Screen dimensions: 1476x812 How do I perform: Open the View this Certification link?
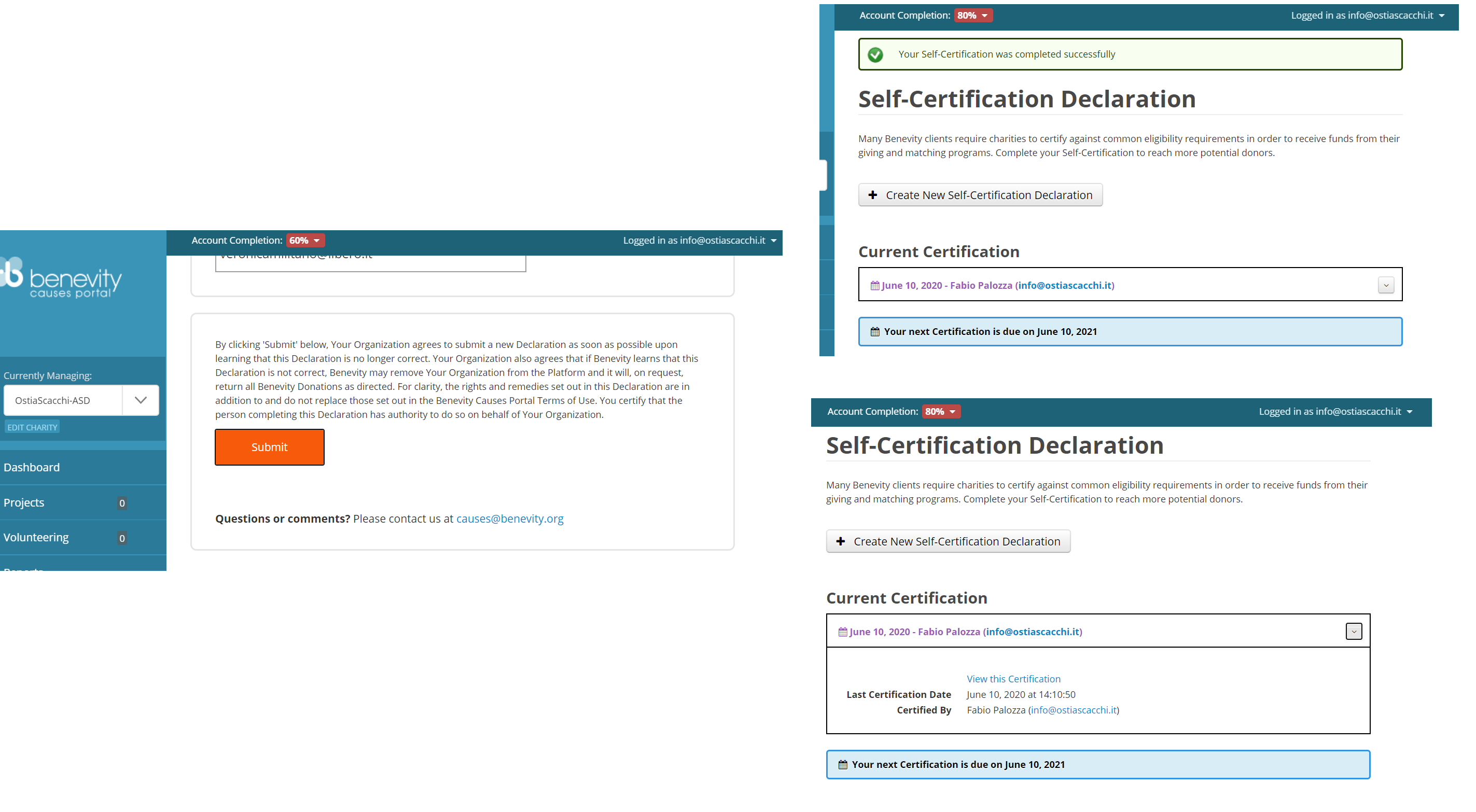(1013, 679)
